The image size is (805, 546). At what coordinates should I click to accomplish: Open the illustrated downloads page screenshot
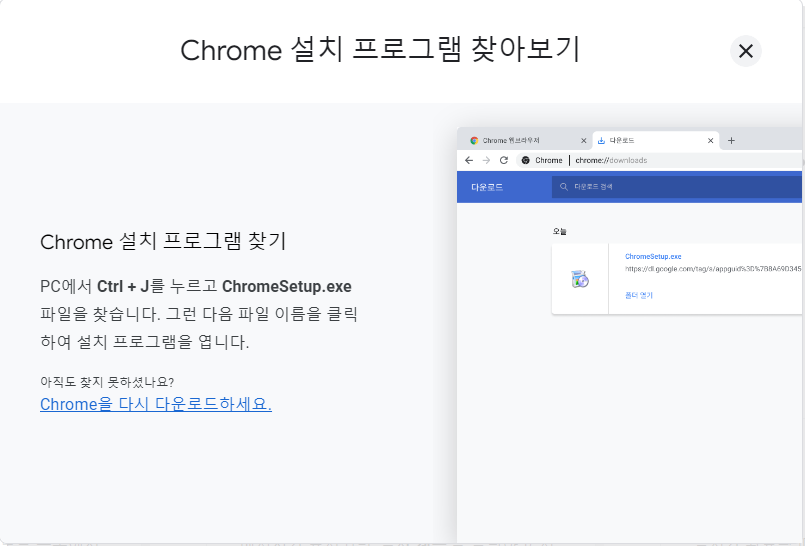[629, 335]
